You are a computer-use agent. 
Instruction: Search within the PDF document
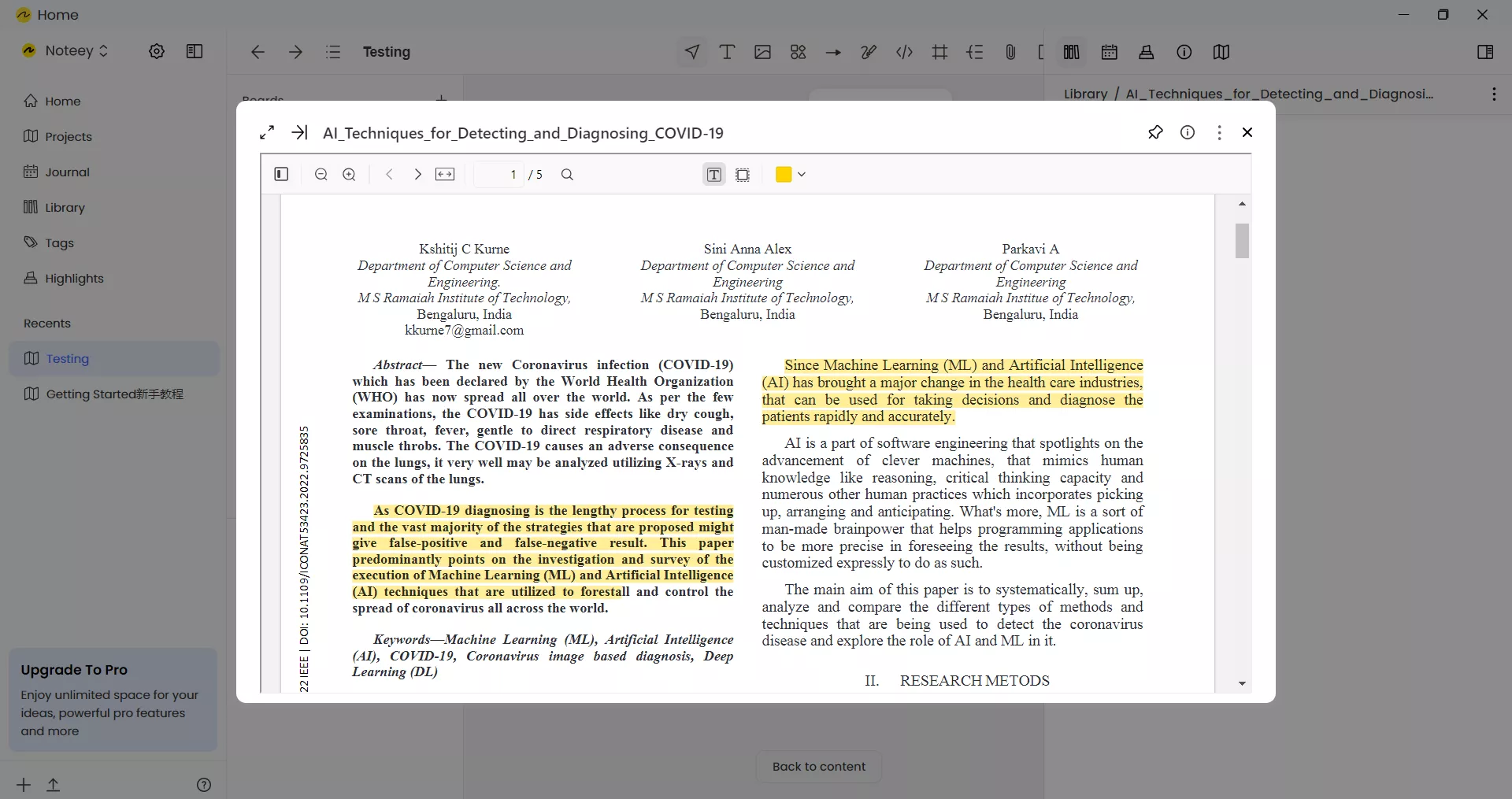568,174
